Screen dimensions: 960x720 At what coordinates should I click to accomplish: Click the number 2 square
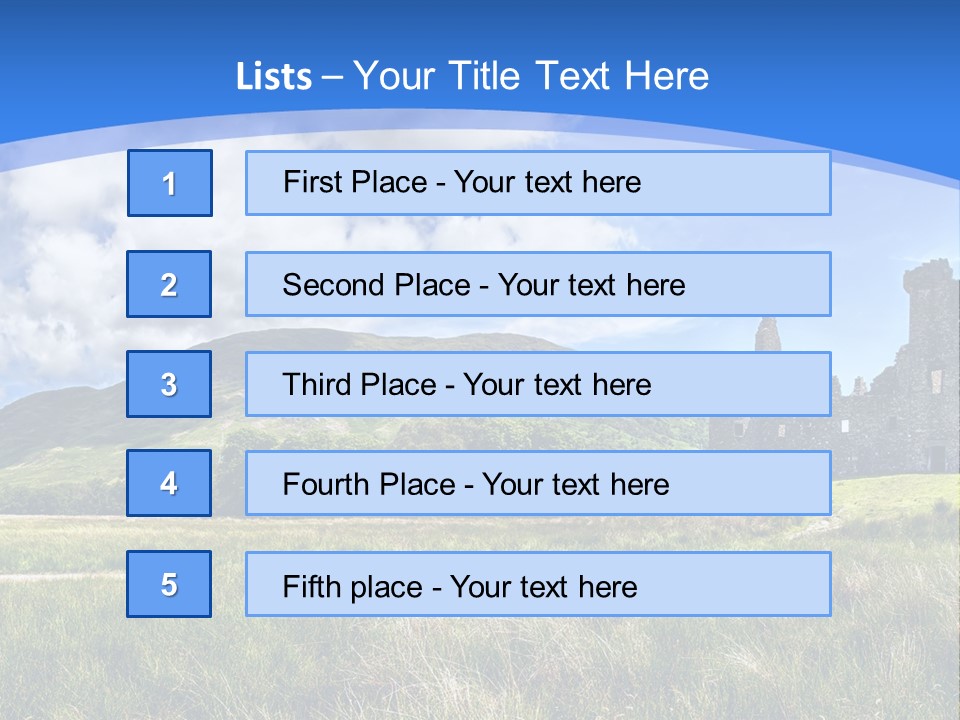169,284
